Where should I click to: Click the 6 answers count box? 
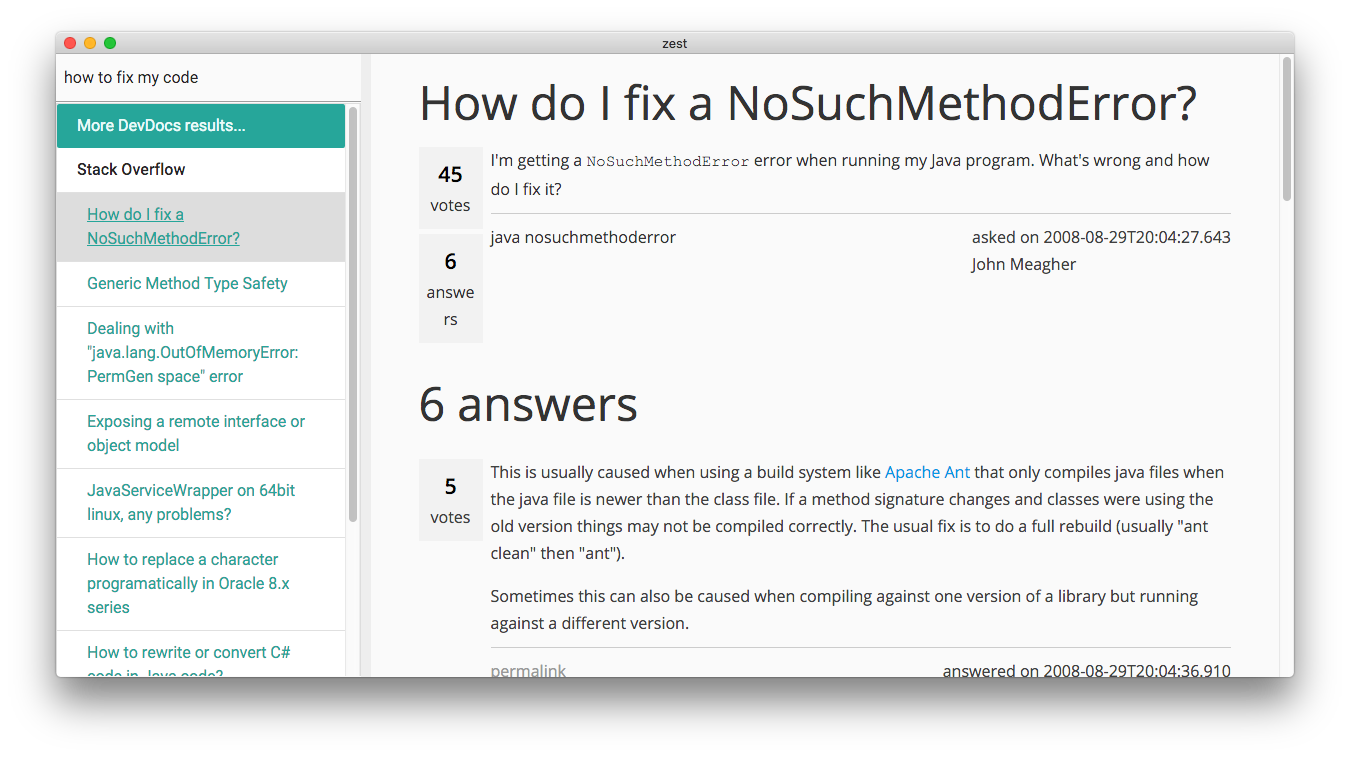tap(450, 289)
